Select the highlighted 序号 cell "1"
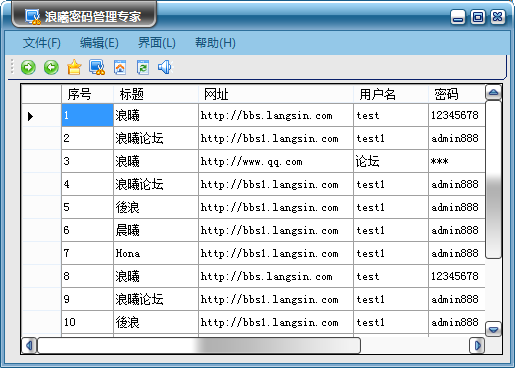 [87, 115]
